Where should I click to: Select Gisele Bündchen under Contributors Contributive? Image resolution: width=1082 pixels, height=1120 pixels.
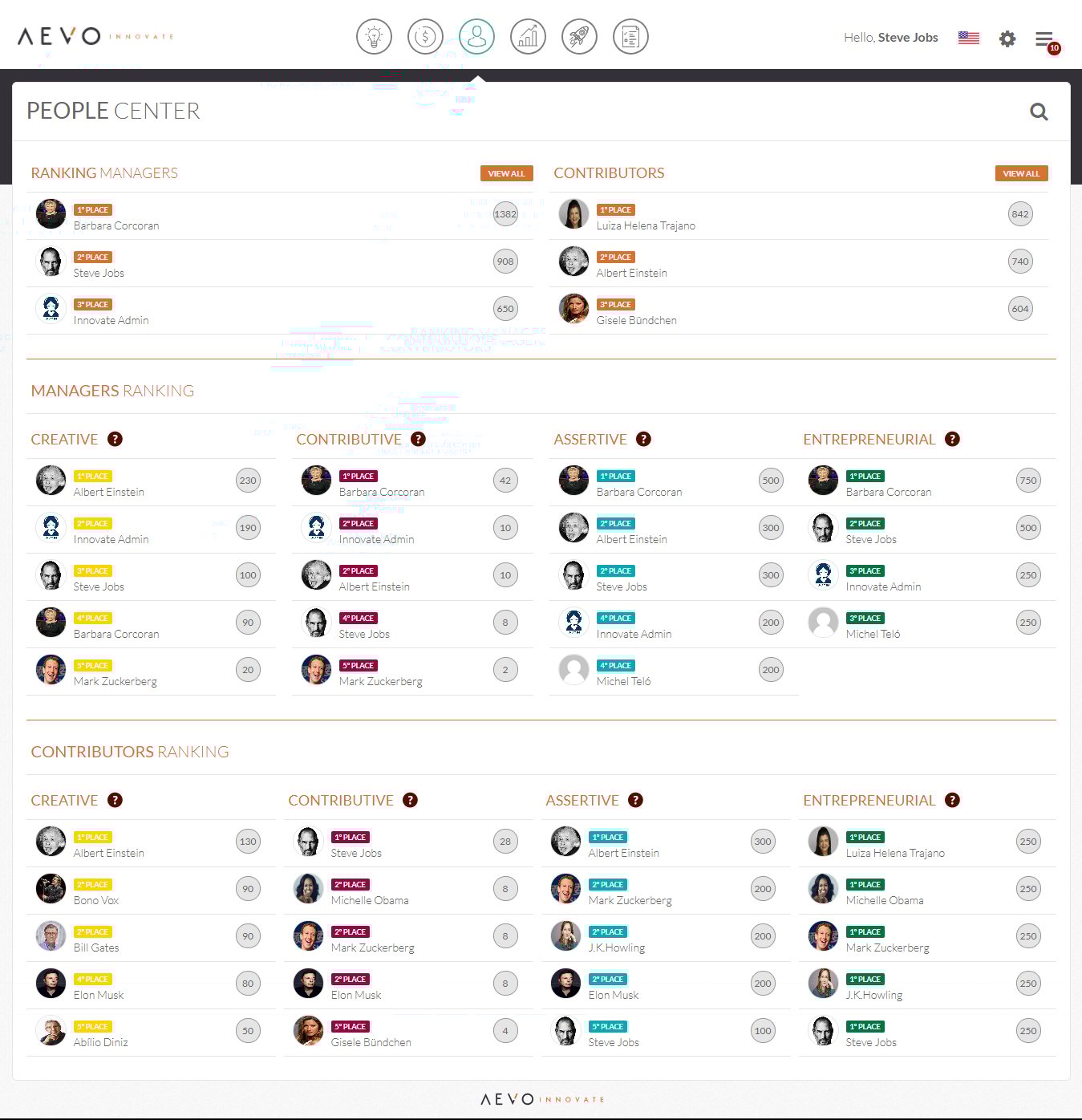(x=371, y=1043)
